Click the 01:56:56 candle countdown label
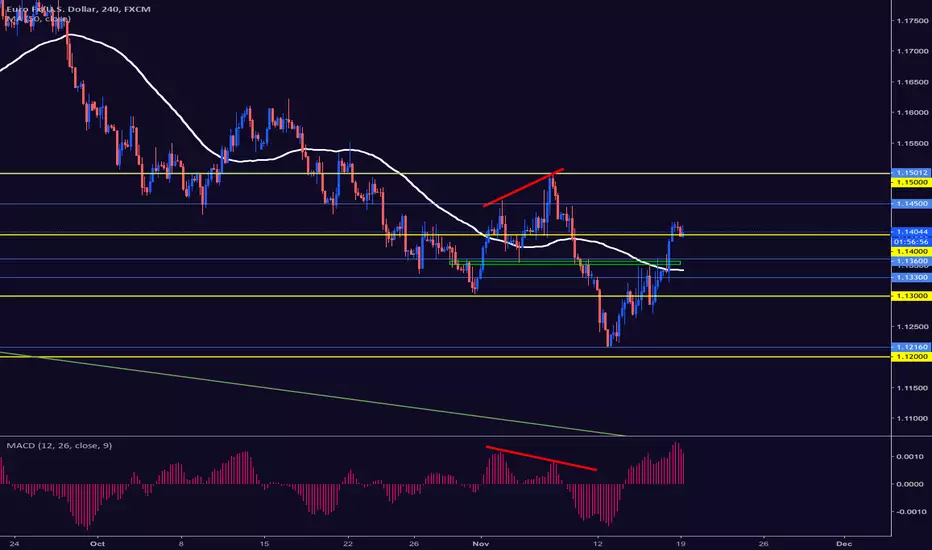The image size is (932, 550). (x=911, y=241)
